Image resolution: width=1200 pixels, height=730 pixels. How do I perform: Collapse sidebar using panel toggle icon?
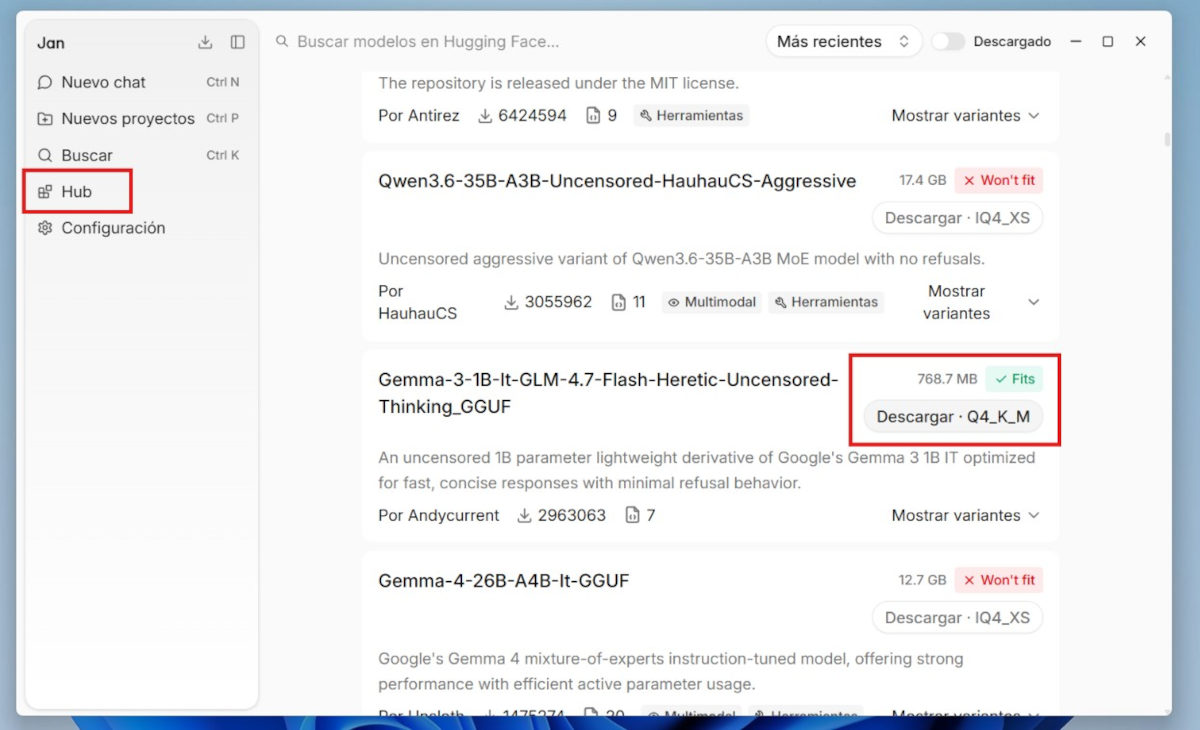237,42
